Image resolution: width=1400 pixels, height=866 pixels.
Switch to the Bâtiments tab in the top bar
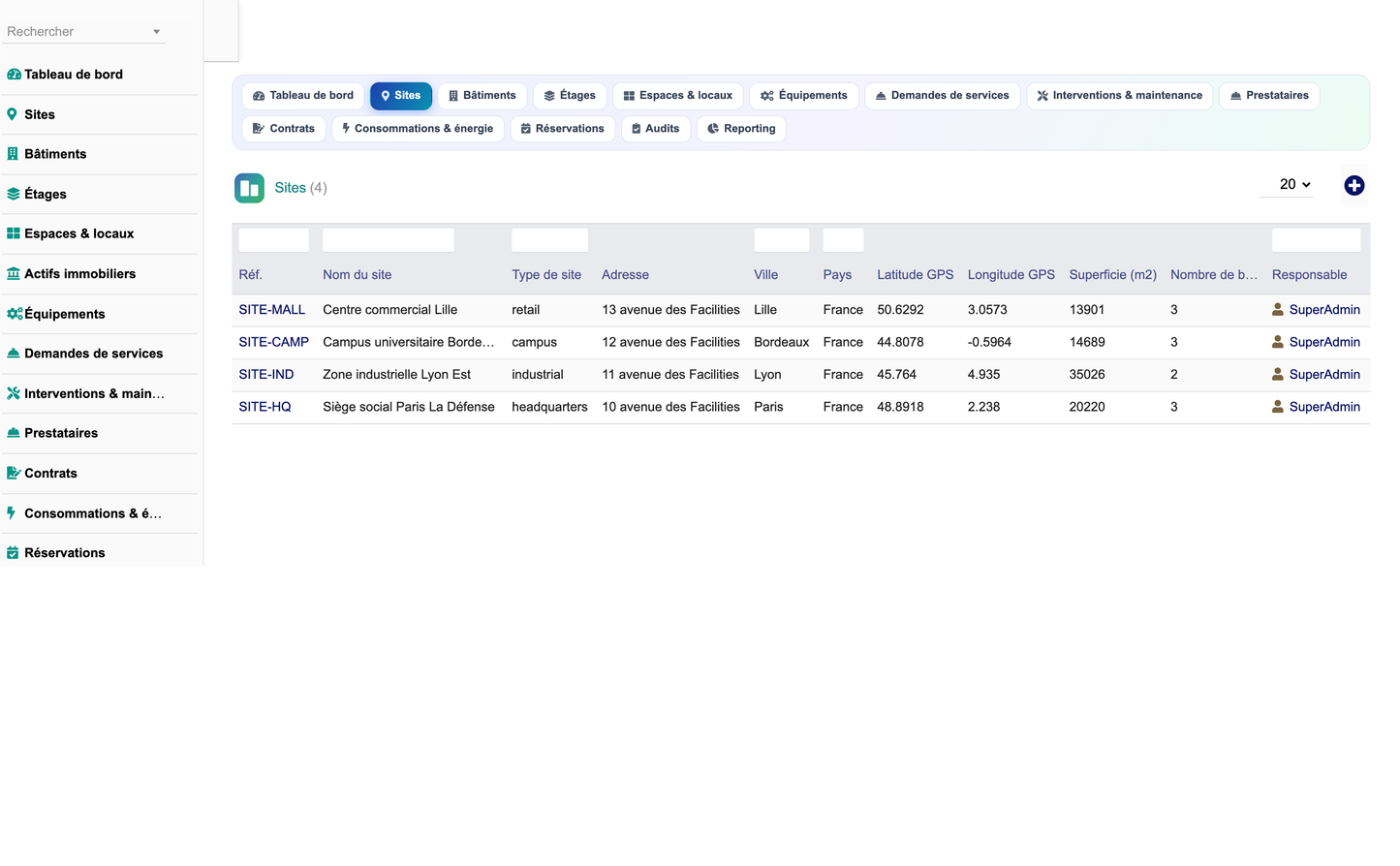point(482,96)
